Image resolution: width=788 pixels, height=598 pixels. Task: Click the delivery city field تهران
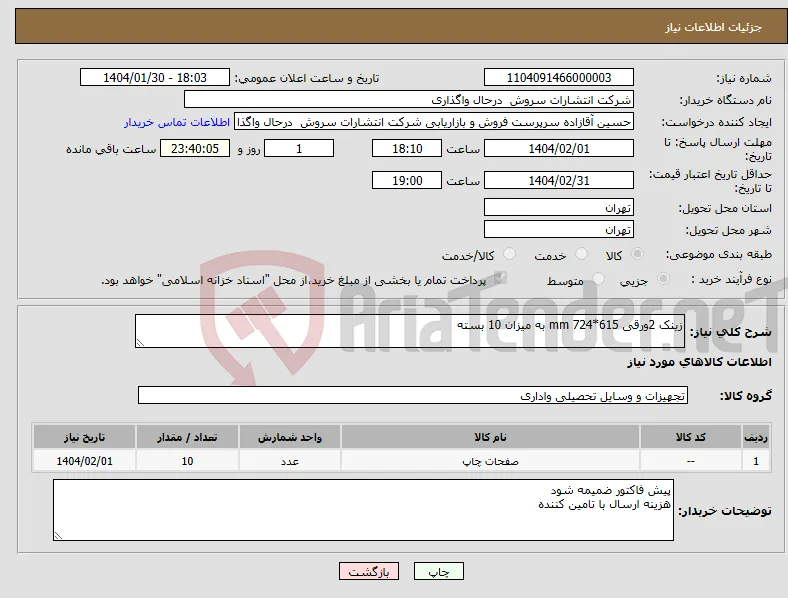[x=558, y=229]
